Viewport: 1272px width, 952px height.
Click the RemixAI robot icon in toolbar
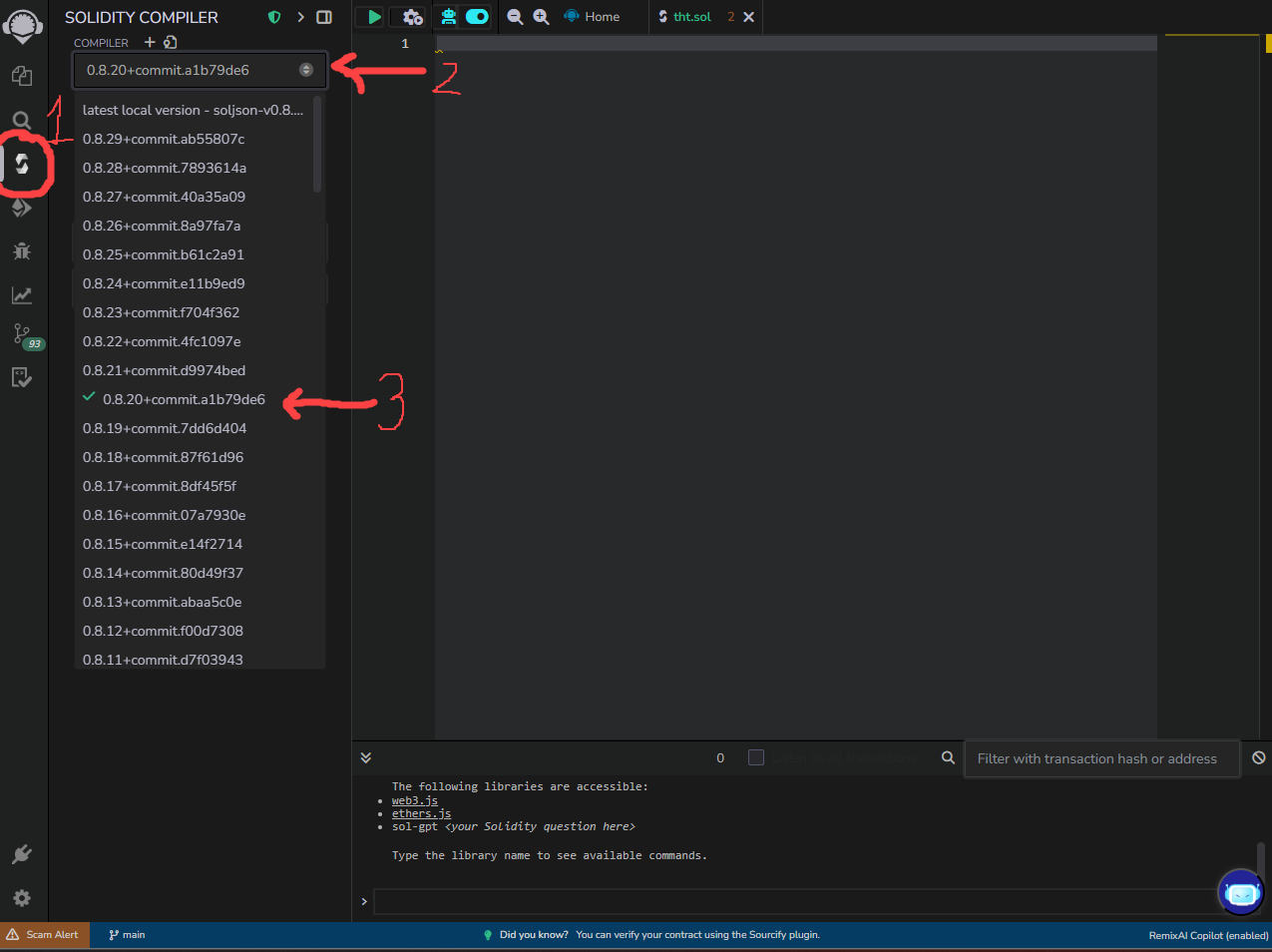[449, 16]
